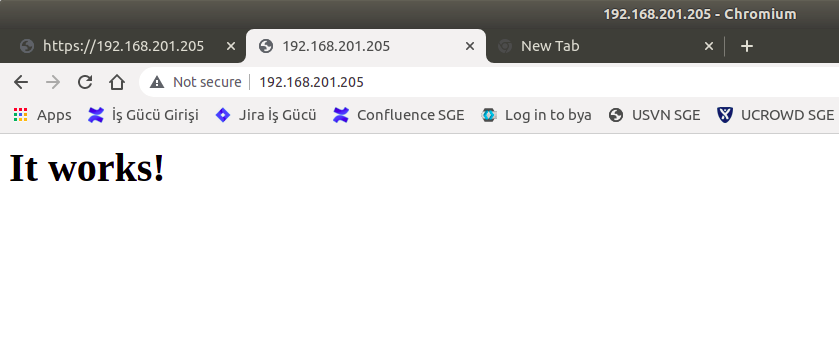
Task: Open the Apps grid shortcut
Action: 42,115
